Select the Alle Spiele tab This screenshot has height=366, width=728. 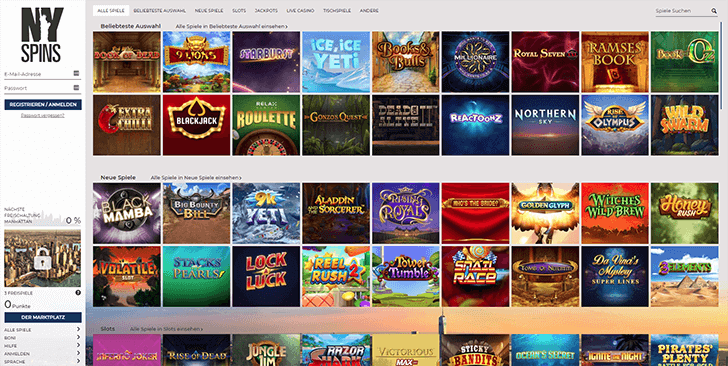111,11
